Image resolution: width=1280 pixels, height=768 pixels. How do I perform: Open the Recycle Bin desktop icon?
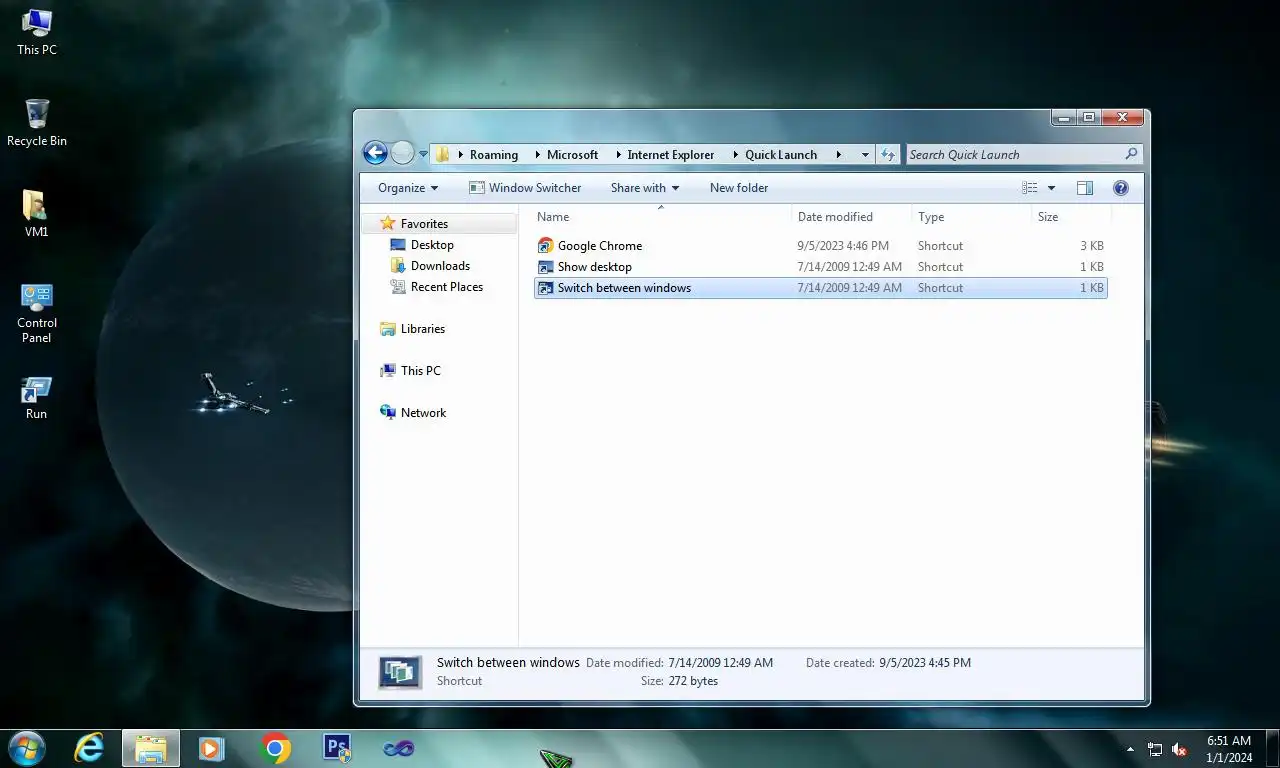pos(37,123)
